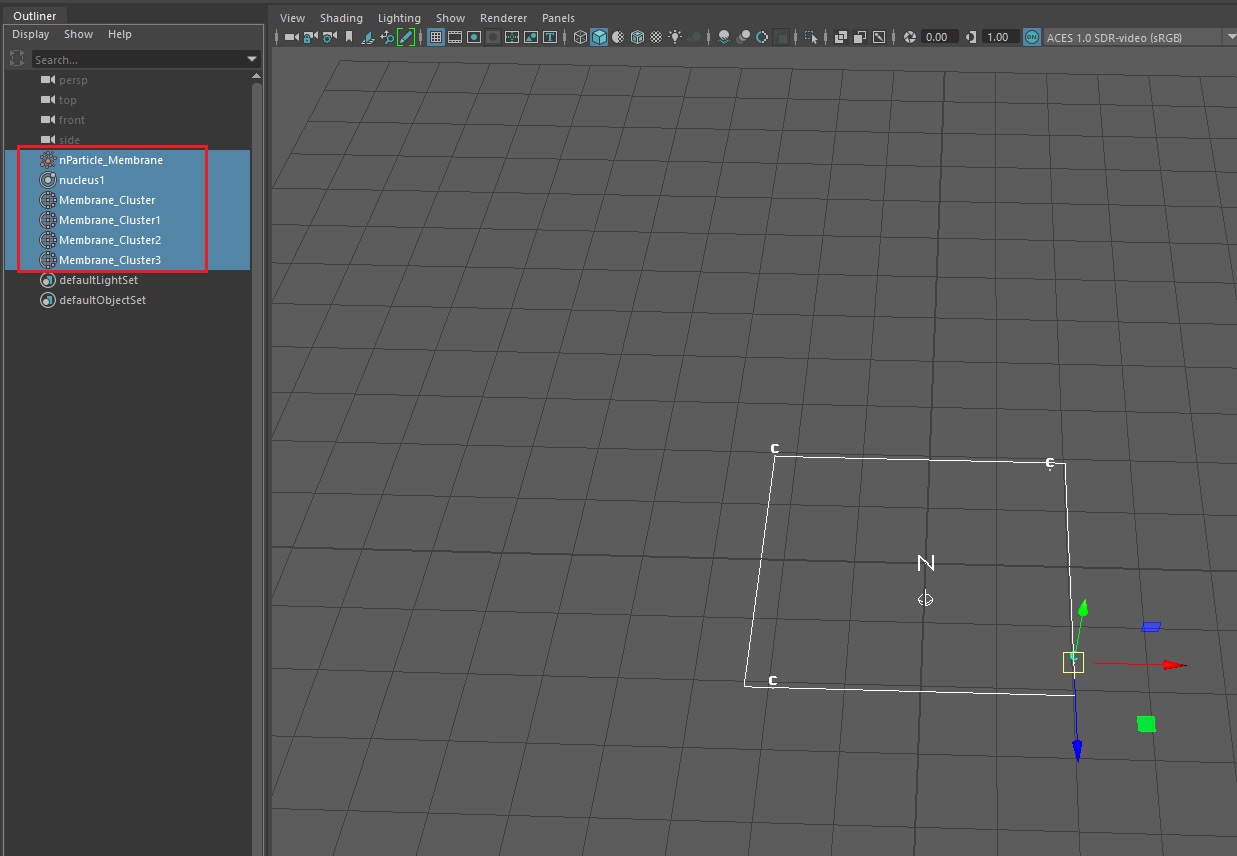This screenshot has height=856, width=1237.
Task: Click the X-Ray Joints icon
Action: (x=859, y=37)
